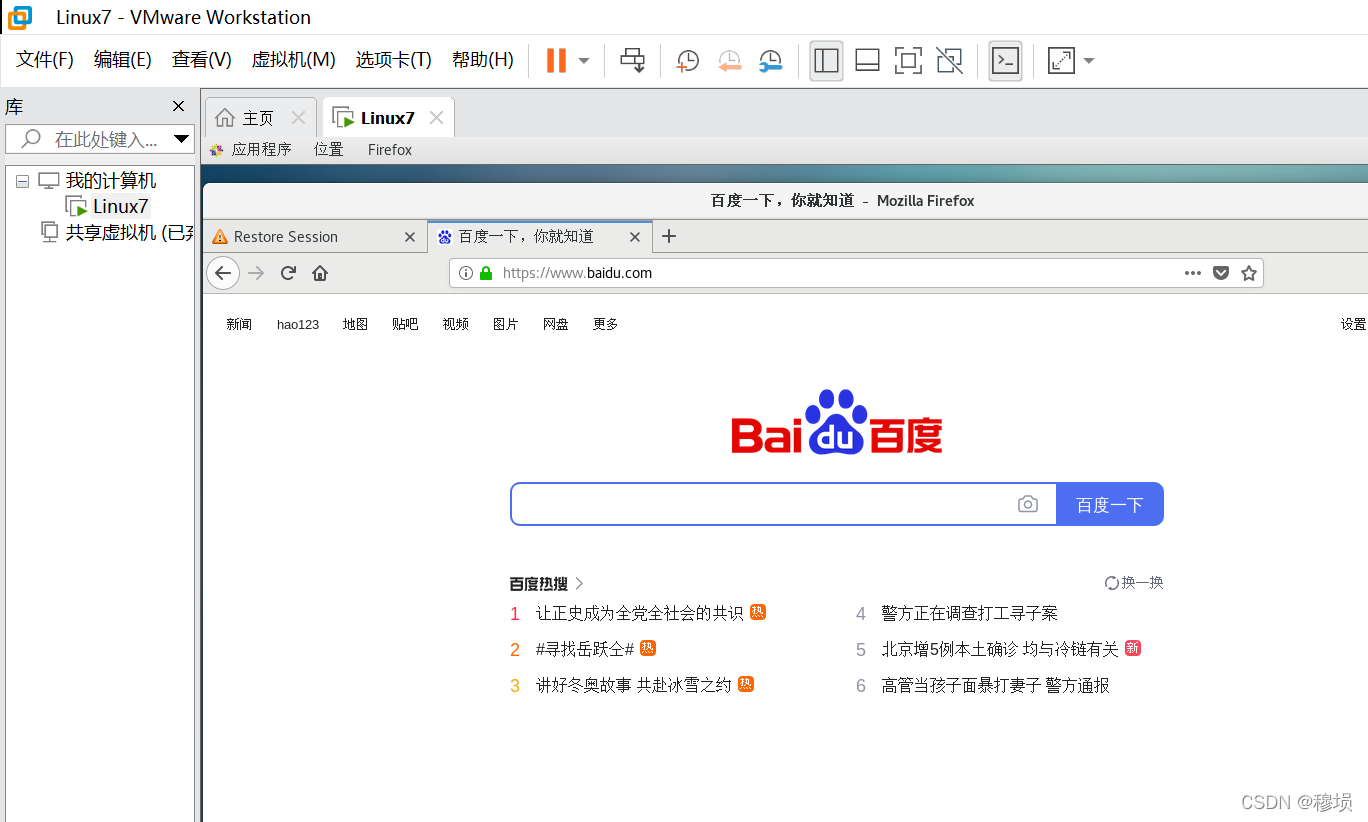
Task: Open page actions three-dot menu
Action: [1192, 273]
